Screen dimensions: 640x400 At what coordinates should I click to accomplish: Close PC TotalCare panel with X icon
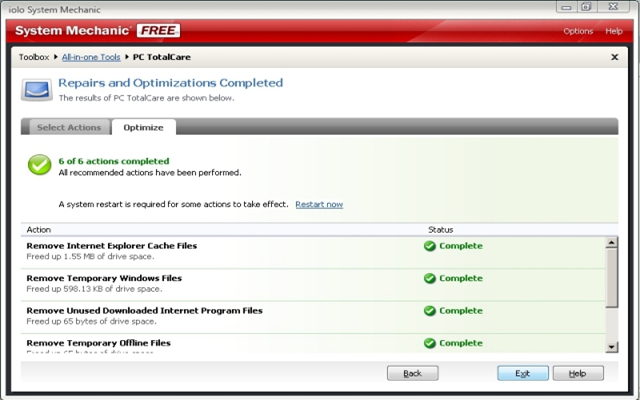point(614,57)
